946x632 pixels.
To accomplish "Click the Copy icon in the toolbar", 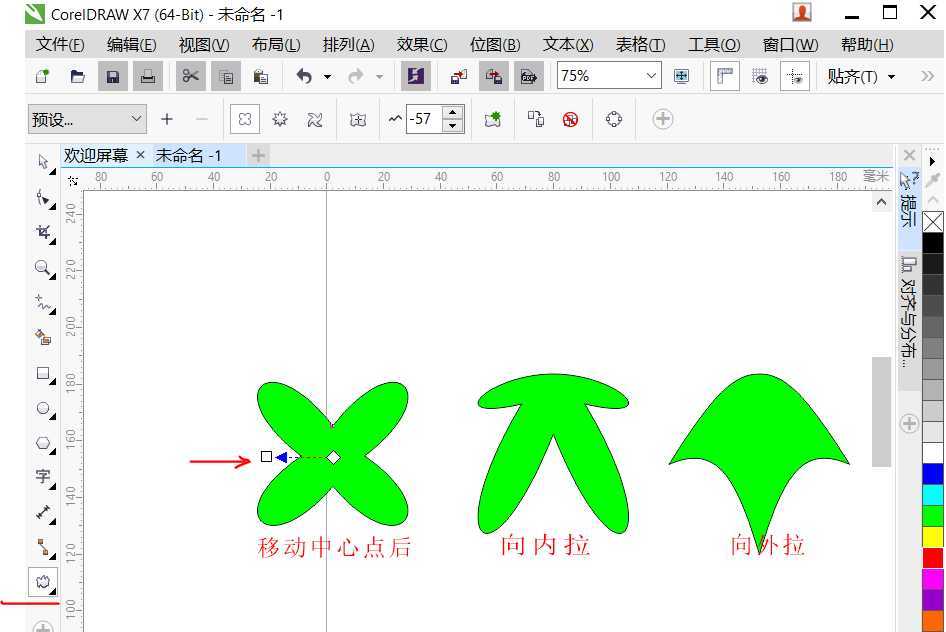I will pos(226,76).
